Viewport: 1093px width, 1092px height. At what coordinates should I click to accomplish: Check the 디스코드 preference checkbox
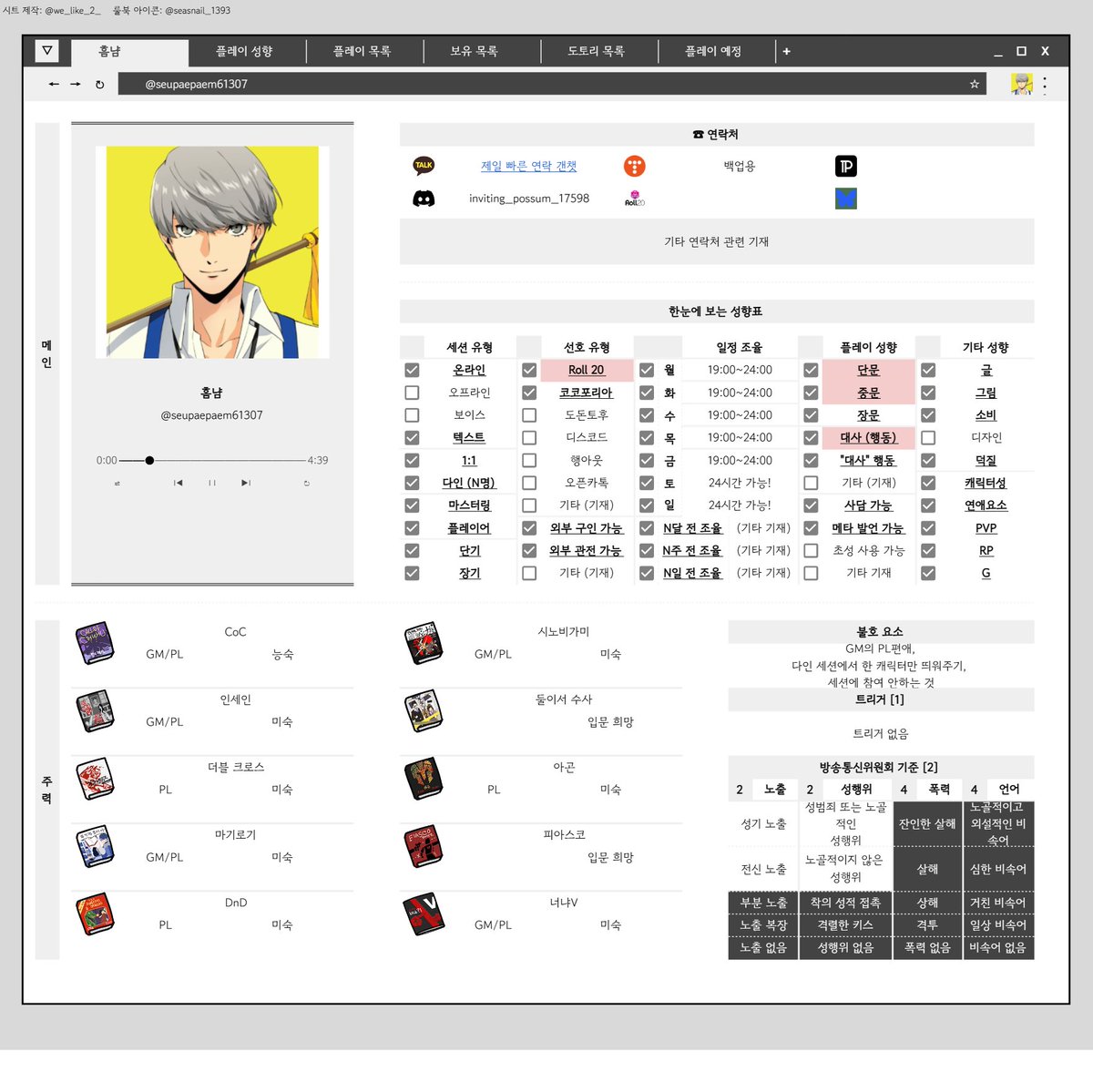[x=529, y=437]
